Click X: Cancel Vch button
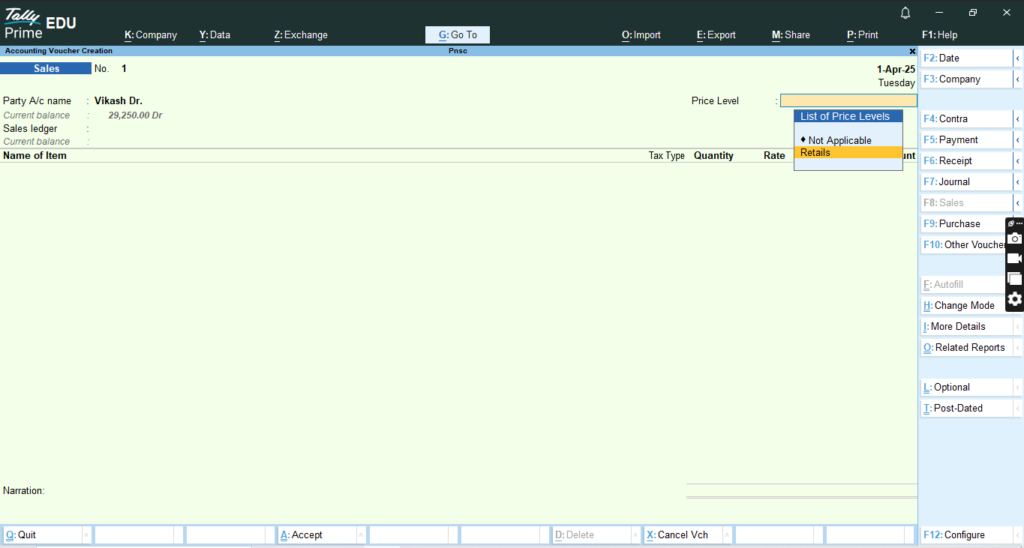Viewport: 1024px width, 548px height. pyautogui.click(x=682, y=535)
